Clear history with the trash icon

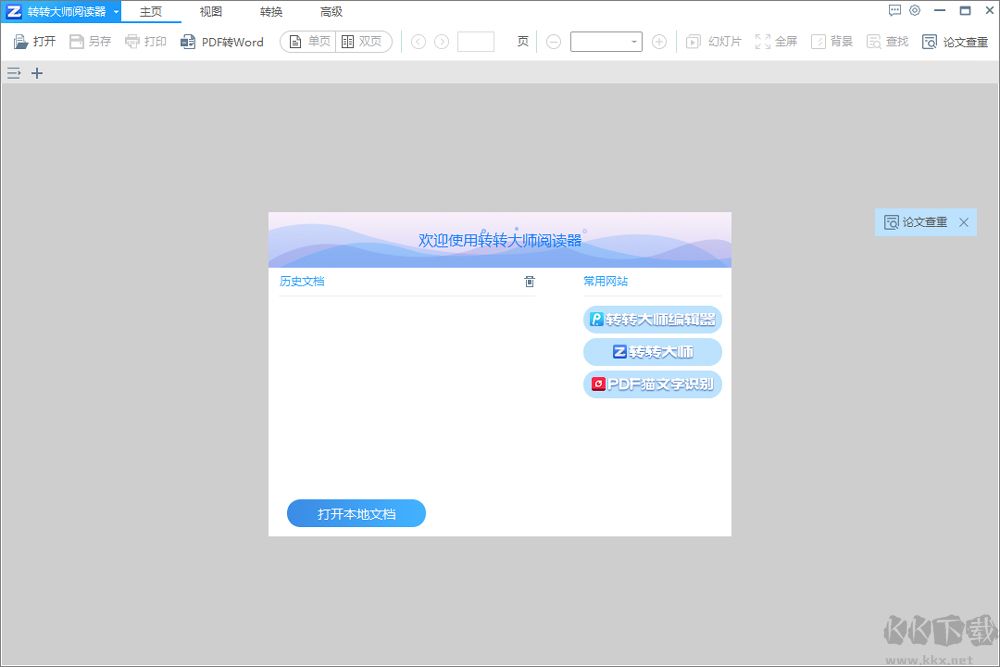tap(529, 281)
